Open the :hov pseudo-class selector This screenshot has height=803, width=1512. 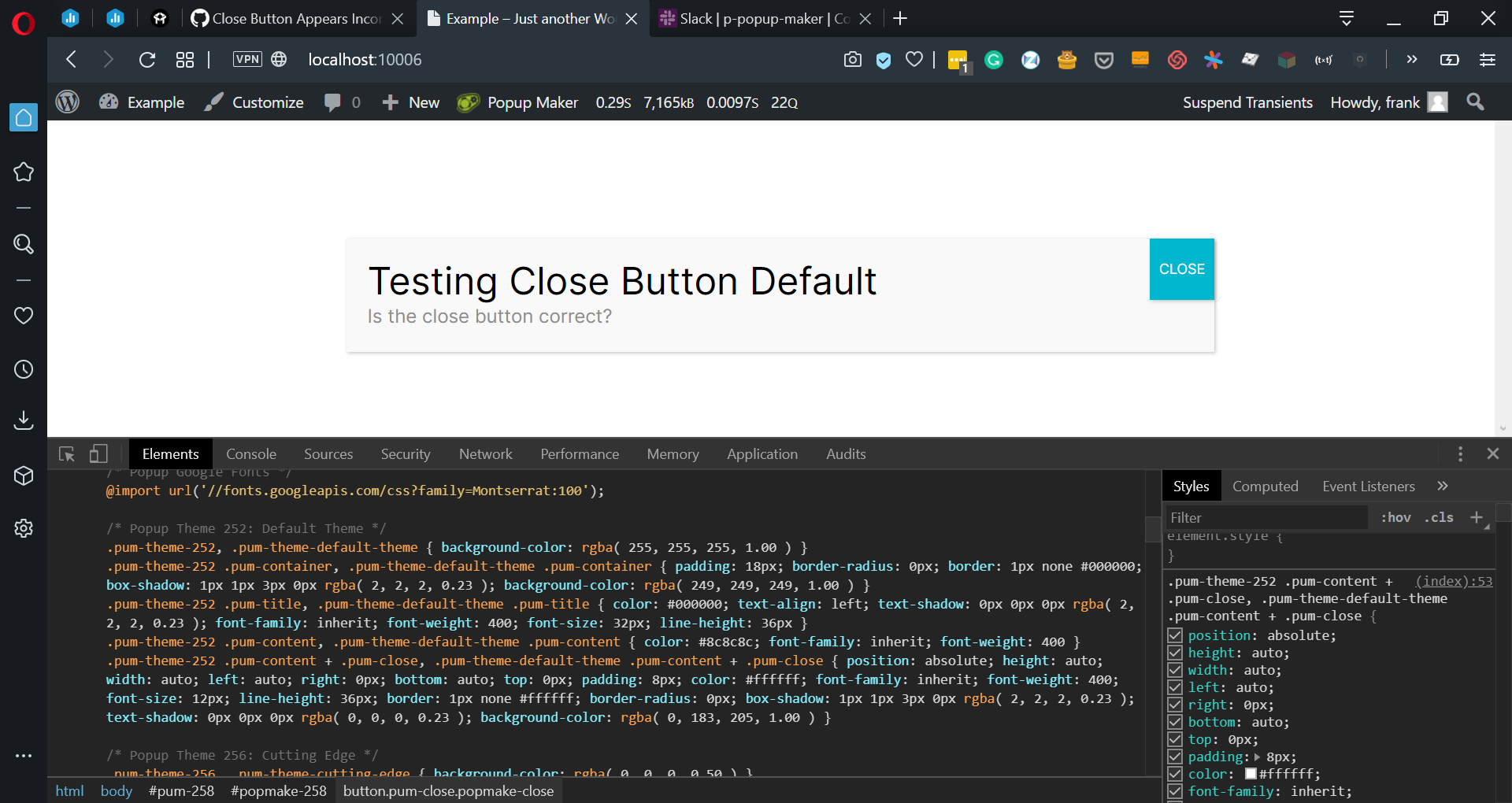[x=1395, y=517]
